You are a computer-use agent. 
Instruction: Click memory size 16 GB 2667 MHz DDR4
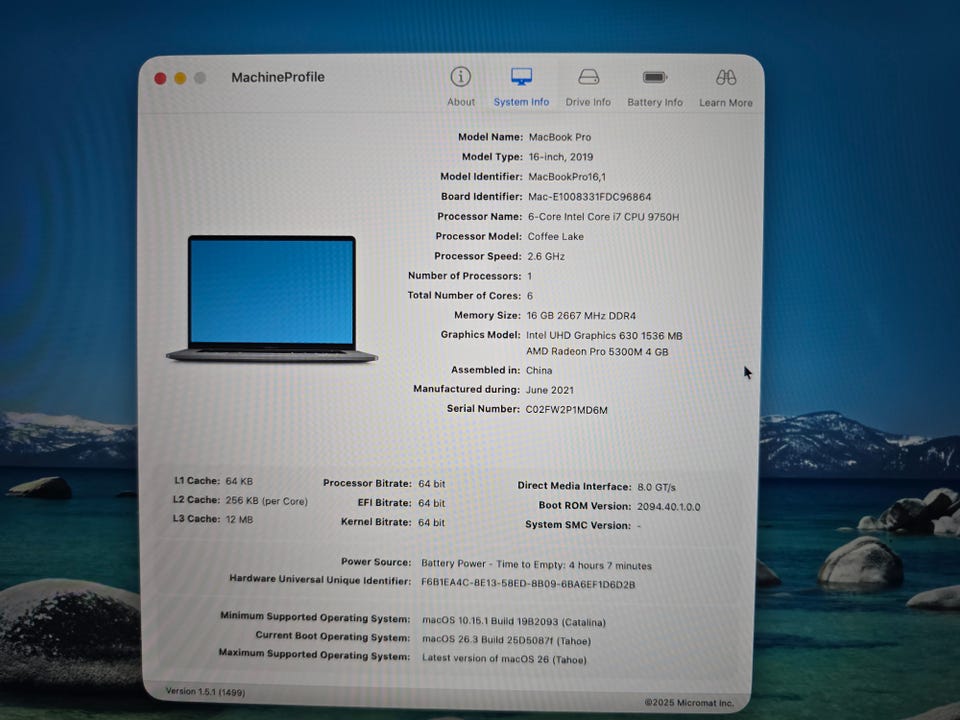tap(581, 316)
